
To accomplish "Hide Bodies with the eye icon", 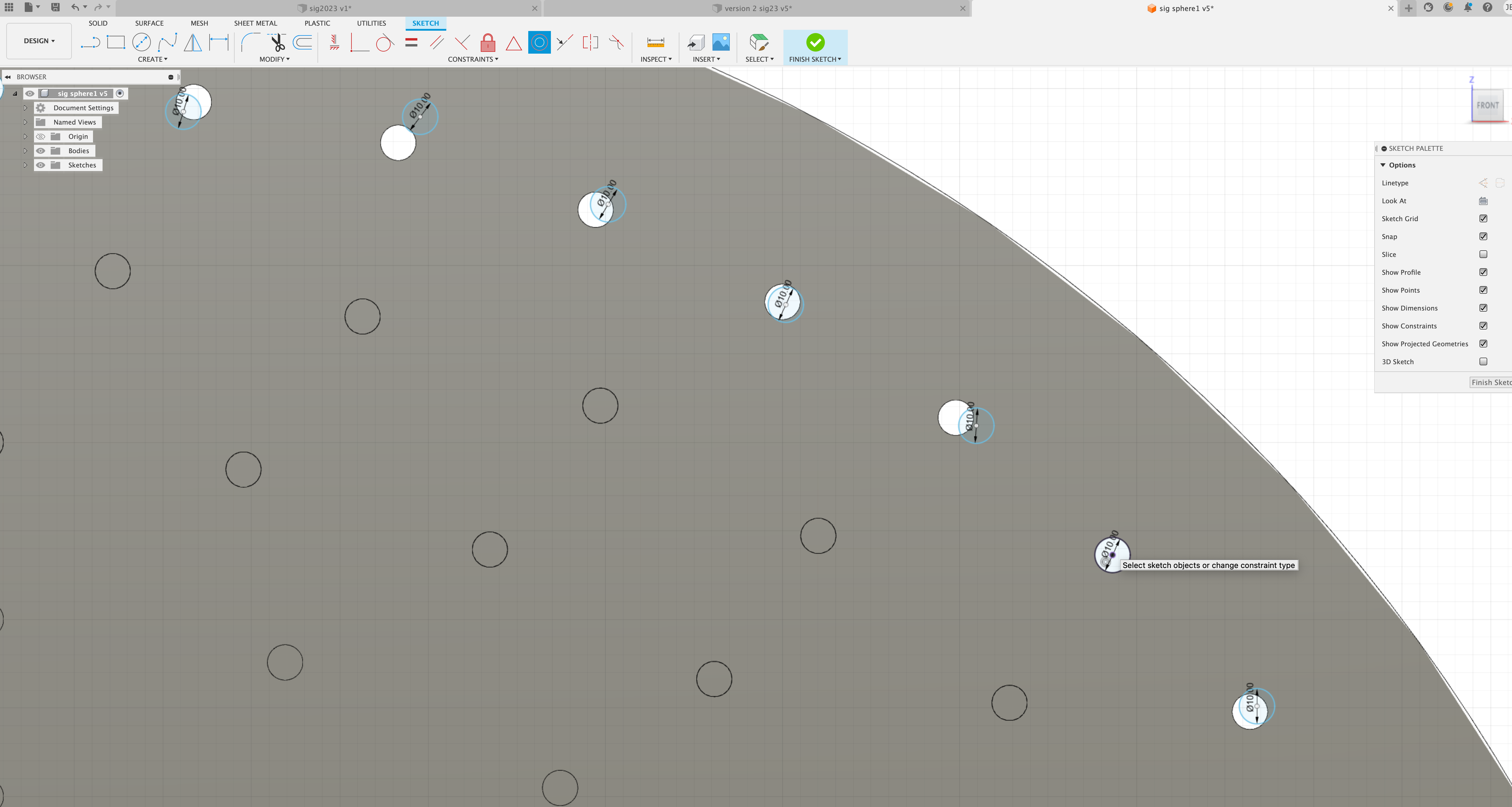I will pos(41,151).
